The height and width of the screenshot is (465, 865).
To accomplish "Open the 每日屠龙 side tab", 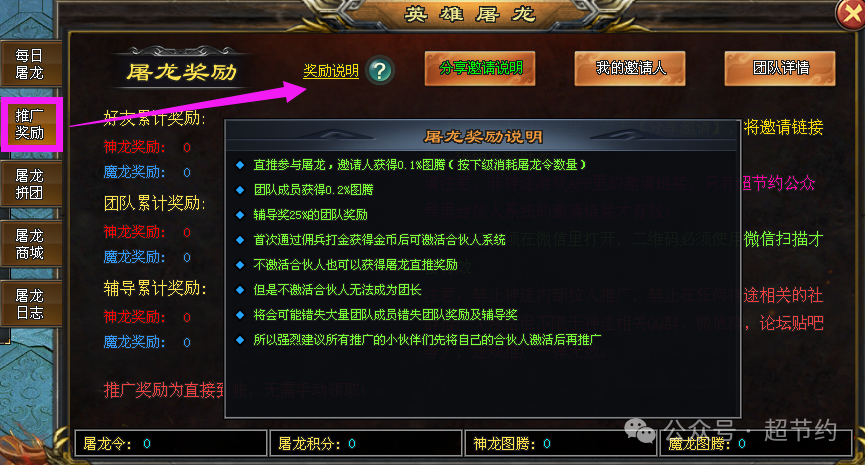I will point(30,63).
